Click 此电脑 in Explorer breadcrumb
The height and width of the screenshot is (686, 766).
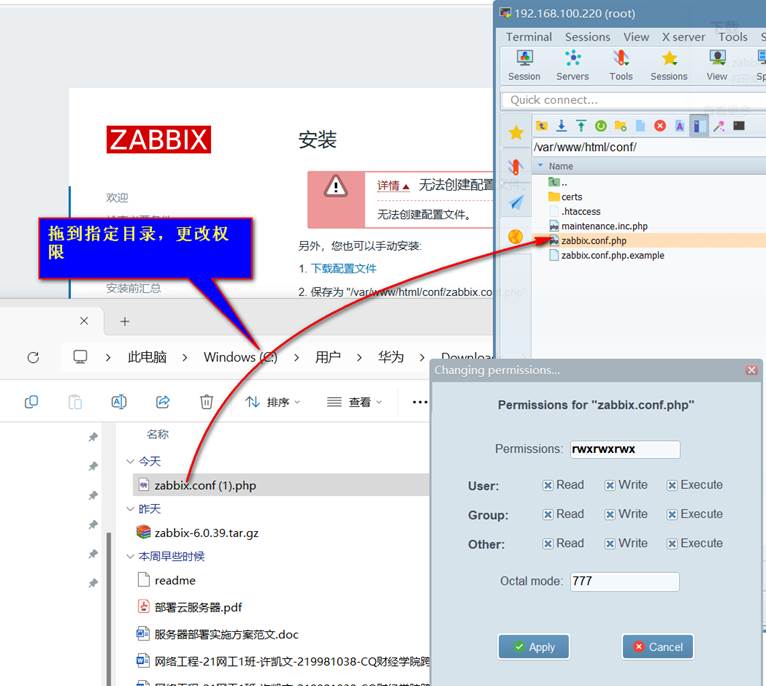click(x=147, y=357)
